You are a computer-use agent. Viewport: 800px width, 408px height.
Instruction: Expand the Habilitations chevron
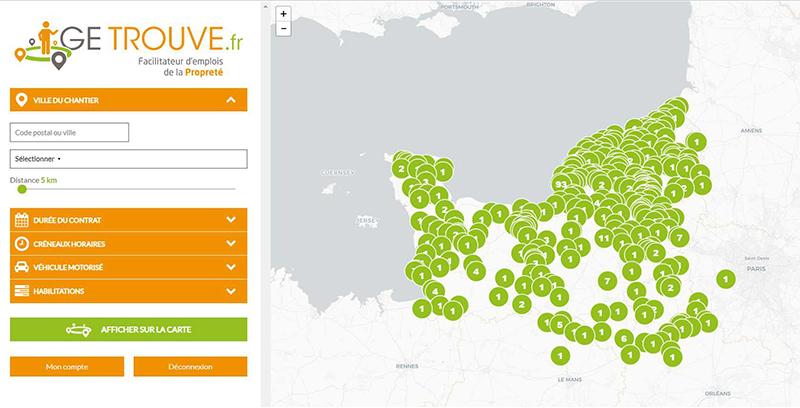(231, 291)
